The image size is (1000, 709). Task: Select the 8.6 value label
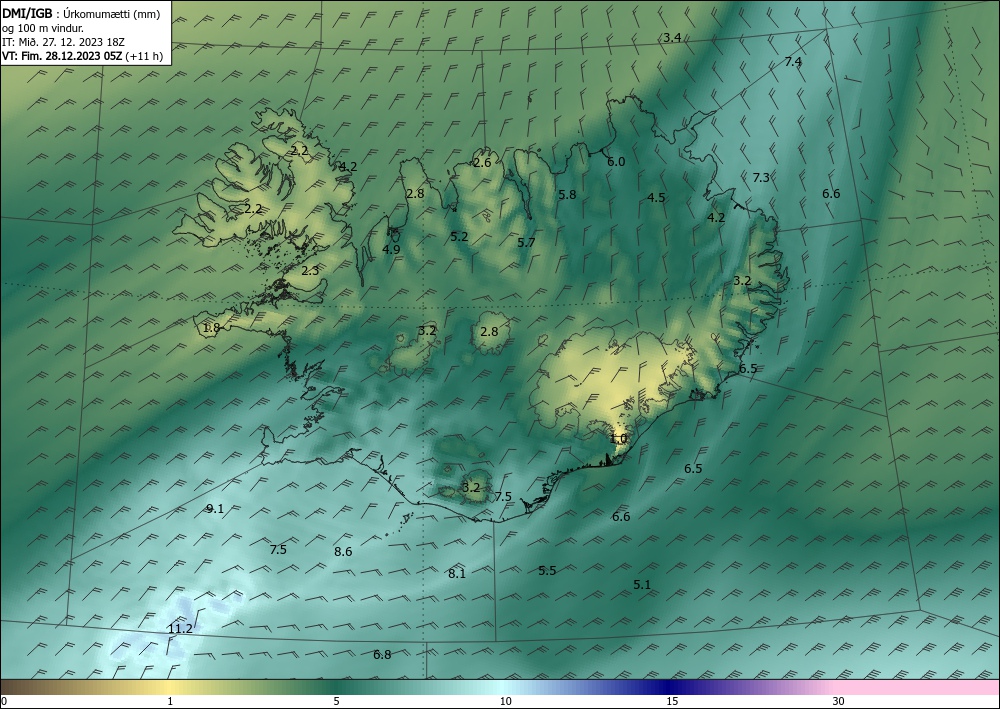[x=343, y=552]
